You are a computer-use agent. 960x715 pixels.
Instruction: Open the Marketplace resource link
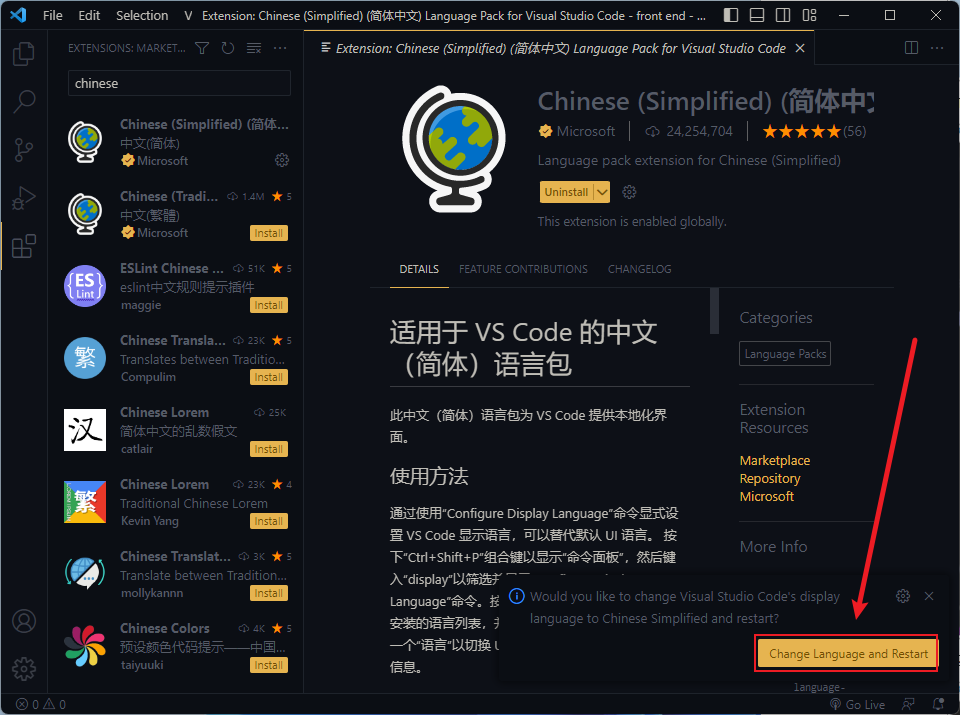[774, 460]
